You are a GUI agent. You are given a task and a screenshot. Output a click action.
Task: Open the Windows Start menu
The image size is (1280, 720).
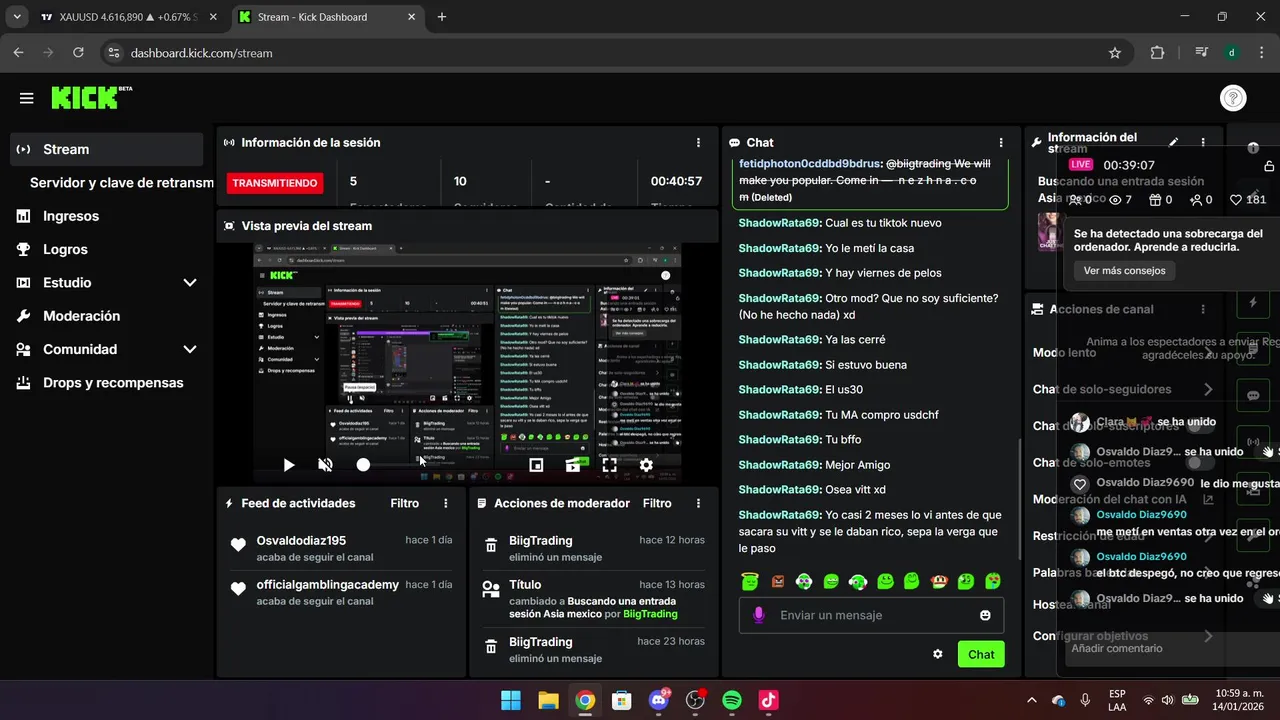(510, 700)
